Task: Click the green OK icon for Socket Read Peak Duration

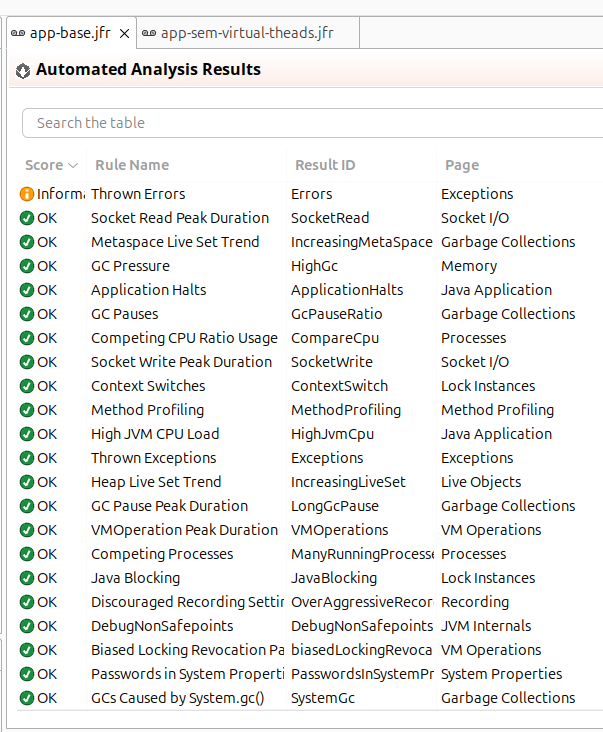Action: (x=27, y=218)
